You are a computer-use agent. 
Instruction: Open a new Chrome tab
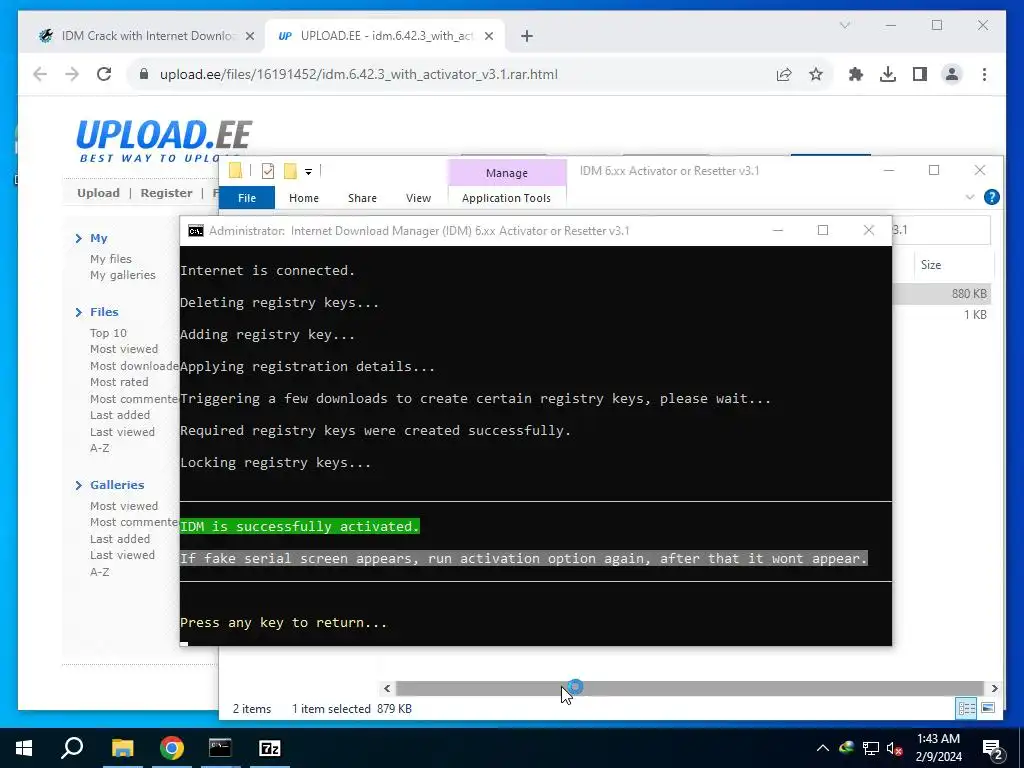click(527, 36)
